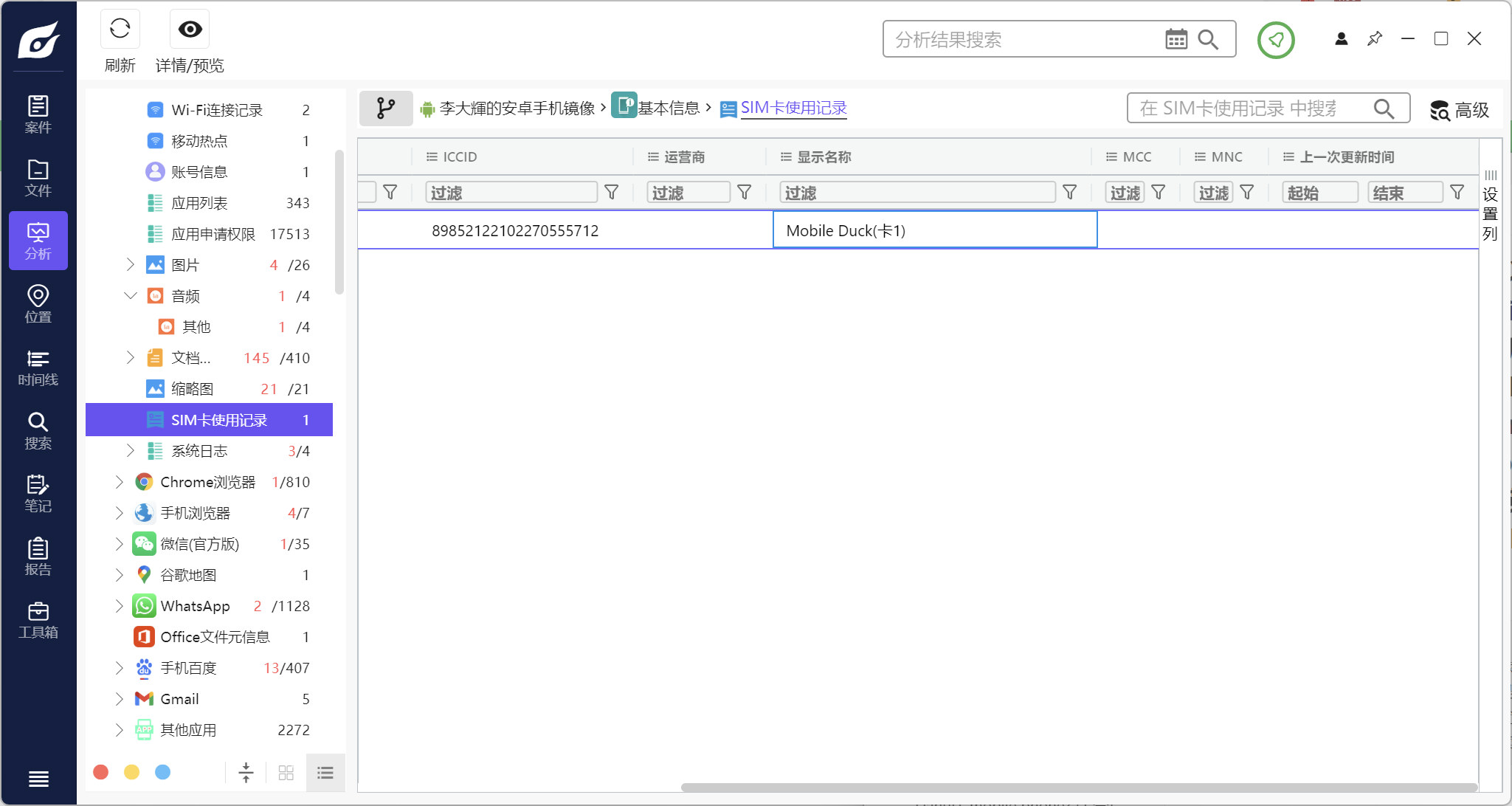The height and width of the screenshot is (806, 1512).
Task: Click the Advanced (高级) search button
Action: tap(1460, 110)
